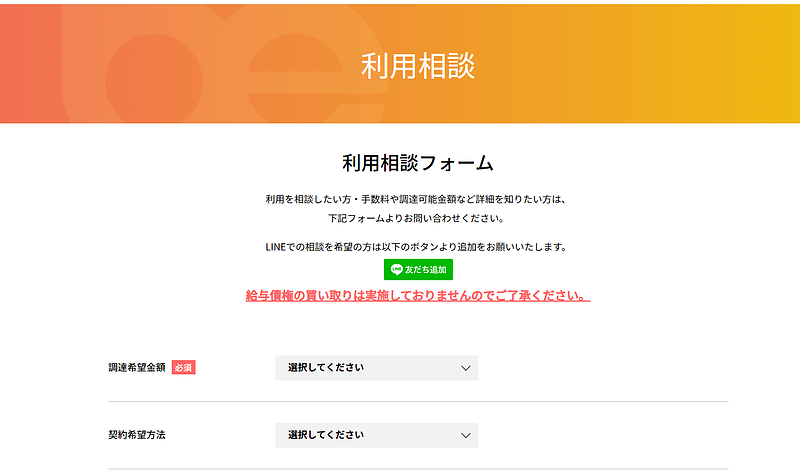Select 選択してください placeholder in 調達希望金額
Screen dimensions: 800x474
(x=326, y=368)
